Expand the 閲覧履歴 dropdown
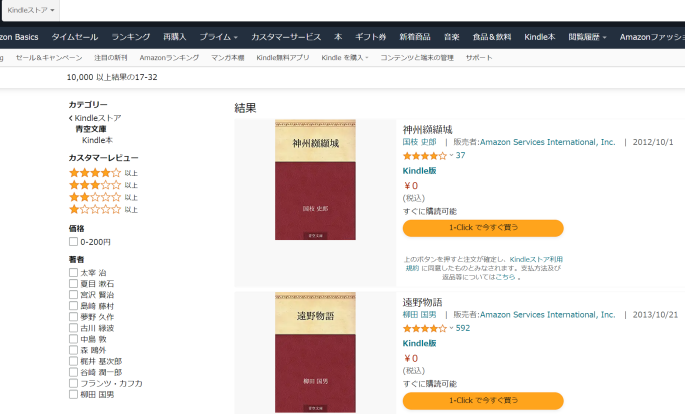Screen dimensions: 685x414 coord(588,37)
